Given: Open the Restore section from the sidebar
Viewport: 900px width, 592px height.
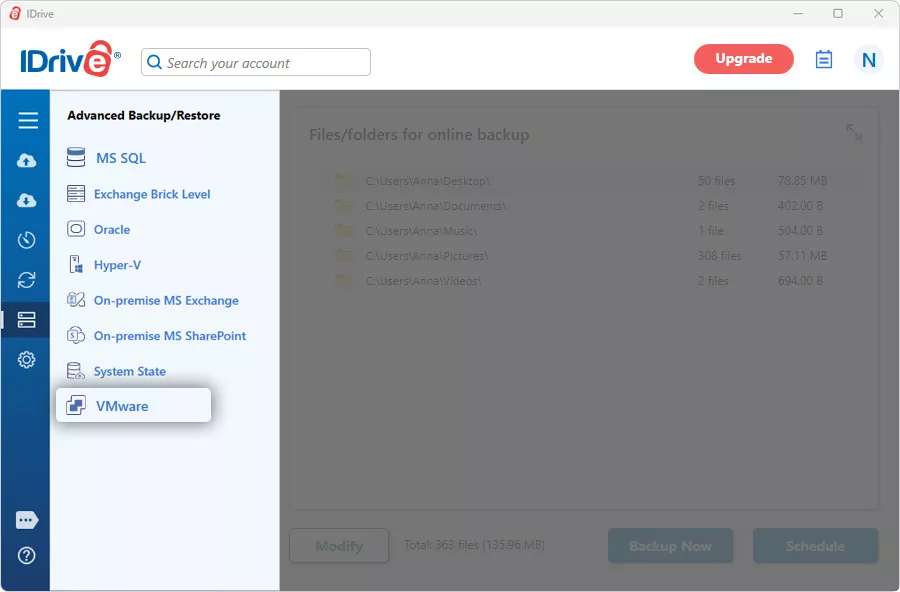Looking at the screenshot, I should click(x=26, y=199).
